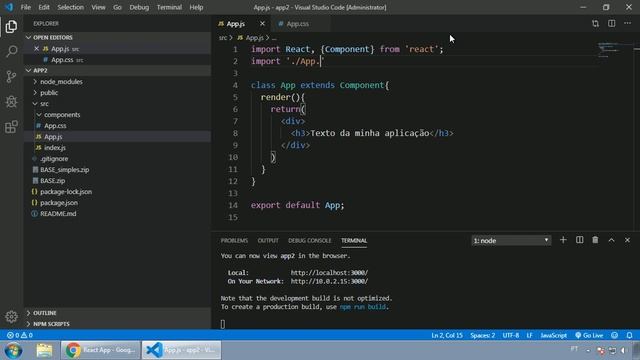Maximize the terminal panel size
The height and width of the screenshot is (360, 640).
611,240
